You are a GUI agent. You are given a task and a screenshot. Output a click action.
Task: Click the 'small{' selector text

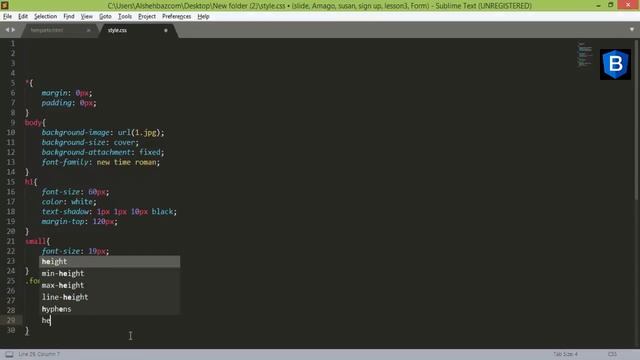click(37, 241)
